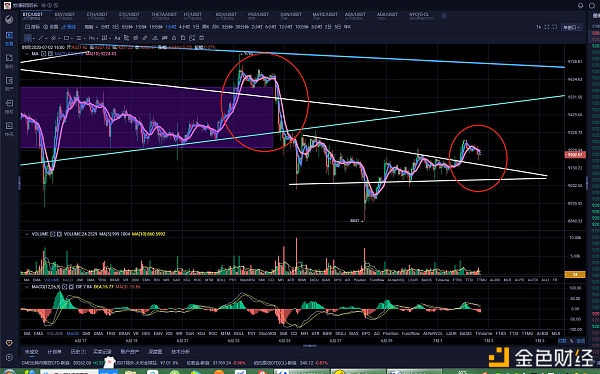Remove the MACD indicator with X icon

pyautogui.click(x=71, y=287)
